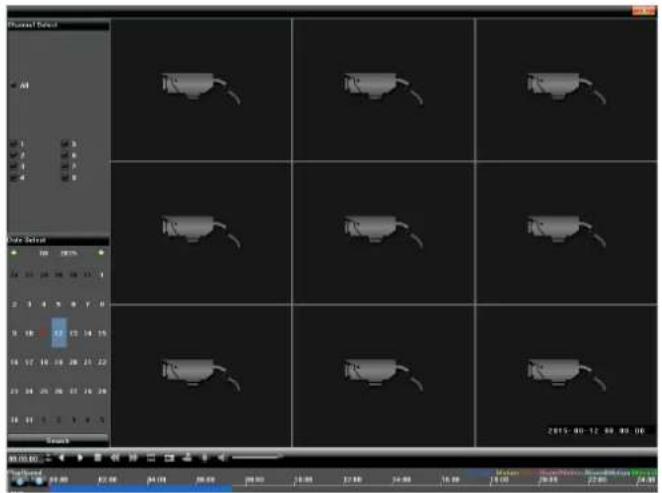Jump to 16:00 on the timeline
Image resolution: width=662 pixels, height=493 pixels.
point(450,480)
